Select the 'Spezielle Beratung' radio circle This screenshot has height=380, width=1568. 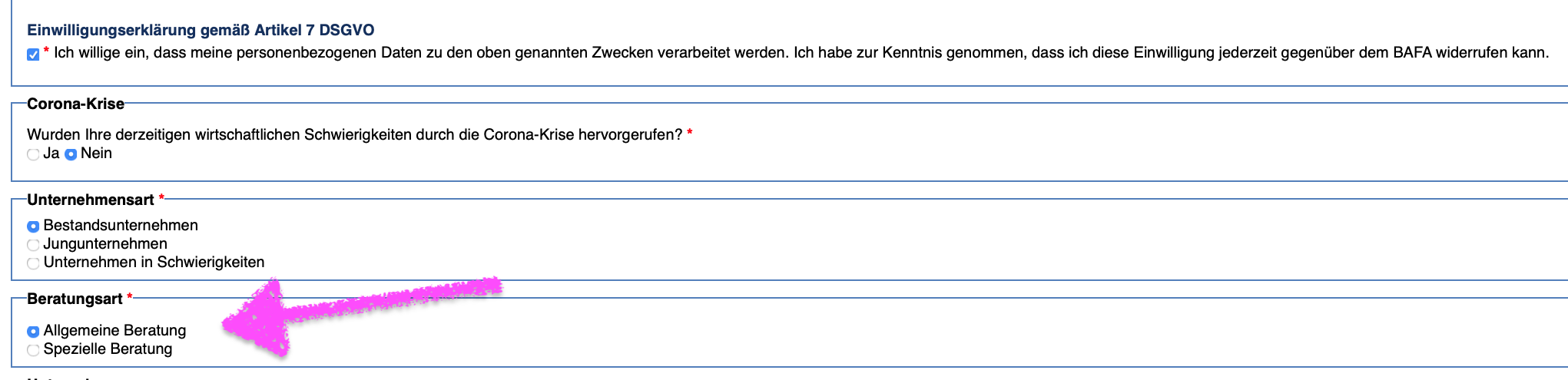[33, 350]
